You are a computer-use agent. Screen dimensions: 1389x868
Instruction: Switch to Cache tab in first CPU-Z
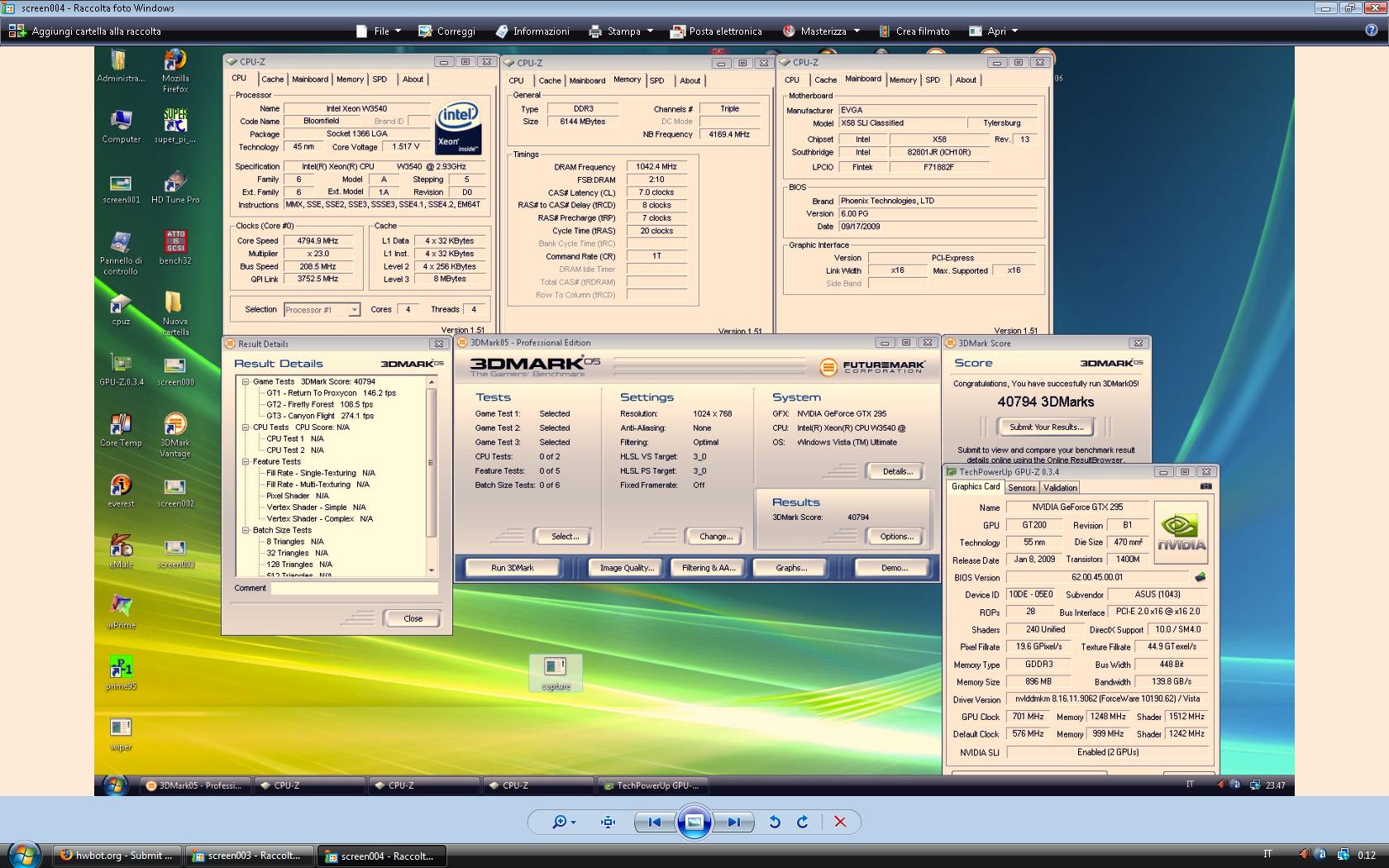point(272,79)
